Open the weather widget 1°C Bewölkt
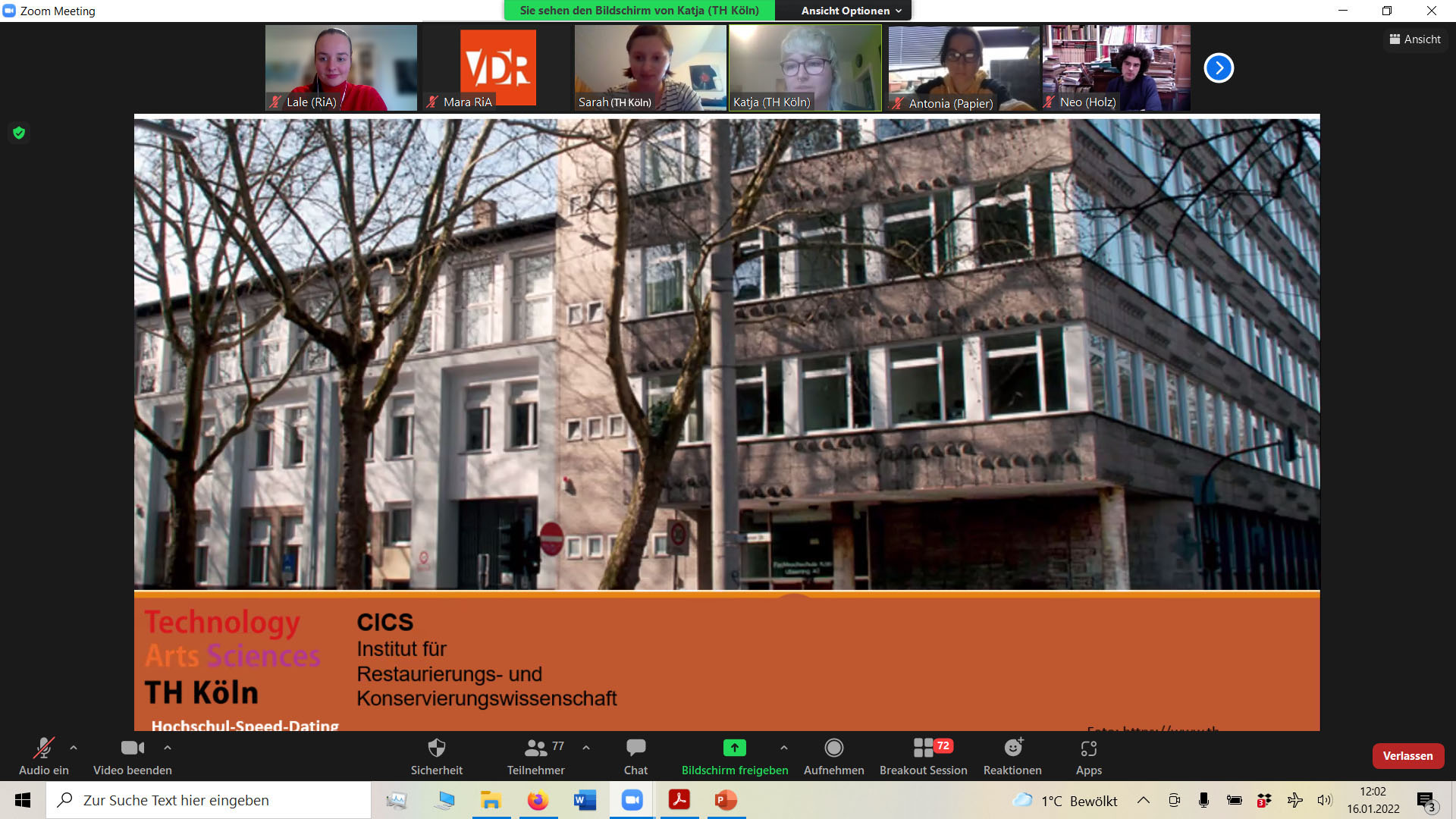Viewport: 1456px width, 819px height. pos(1065,801)
